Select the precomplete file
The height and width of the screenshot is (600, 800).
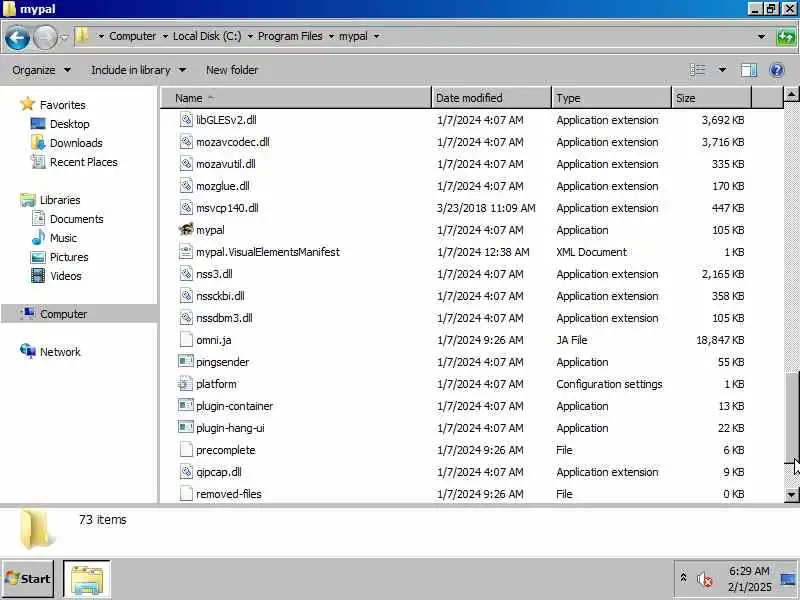(x=226, y=450)
